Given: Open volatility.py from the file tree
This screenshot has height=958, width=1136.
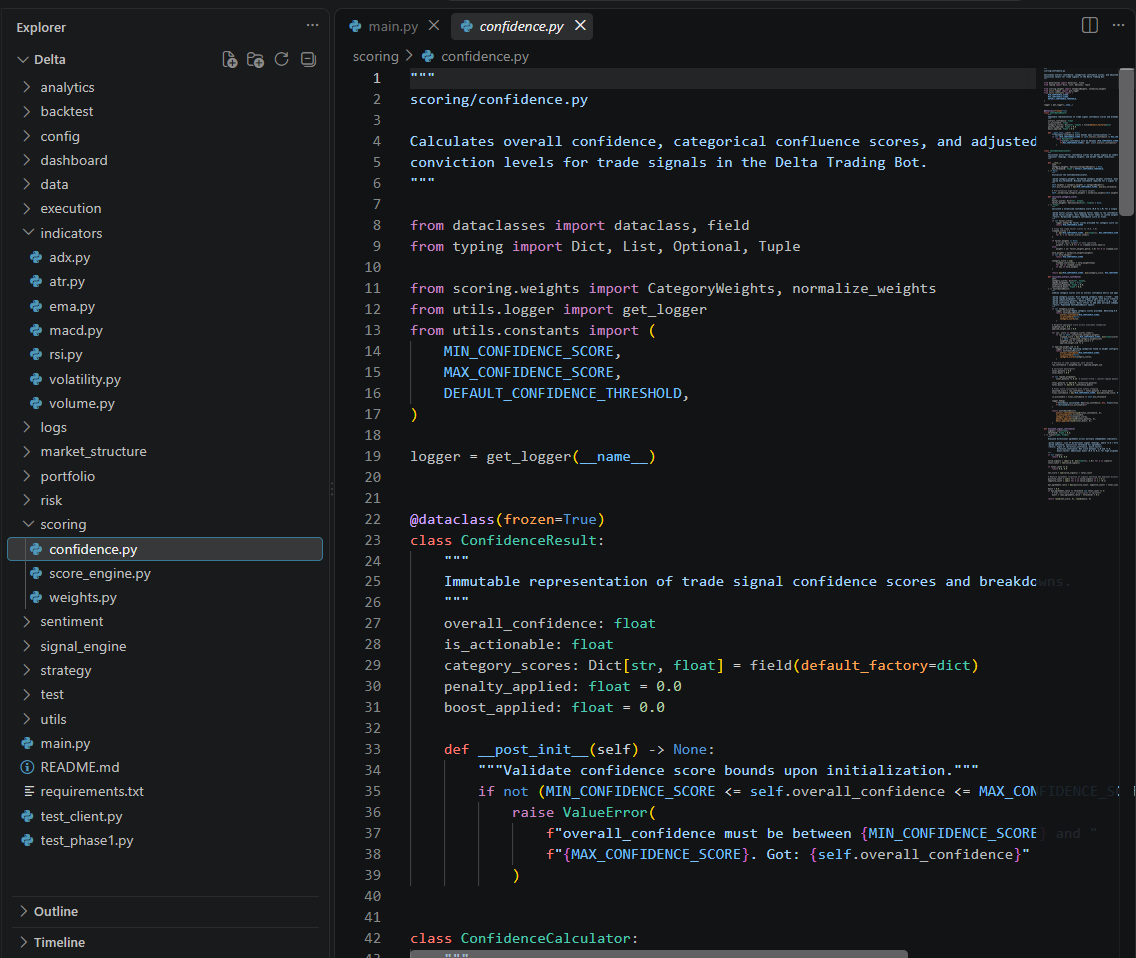Looking at the screenshot, I should [85, 379].
